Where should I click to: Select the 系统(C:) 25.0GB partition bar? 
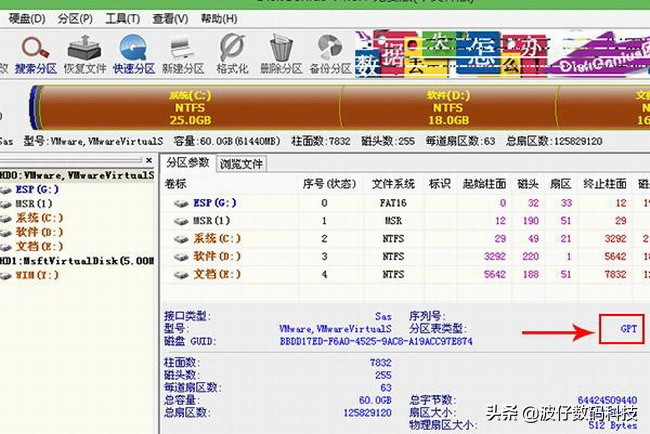pyautogui.click(x=190, y=108)
